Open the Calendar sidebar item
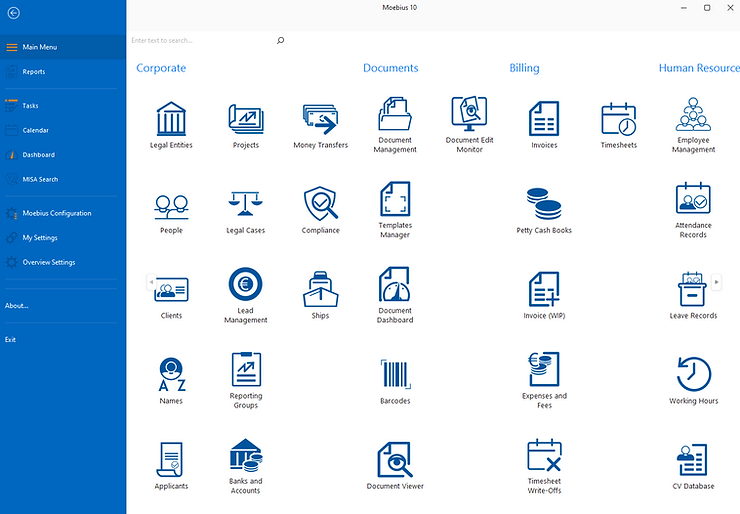 tap(63, 130)
